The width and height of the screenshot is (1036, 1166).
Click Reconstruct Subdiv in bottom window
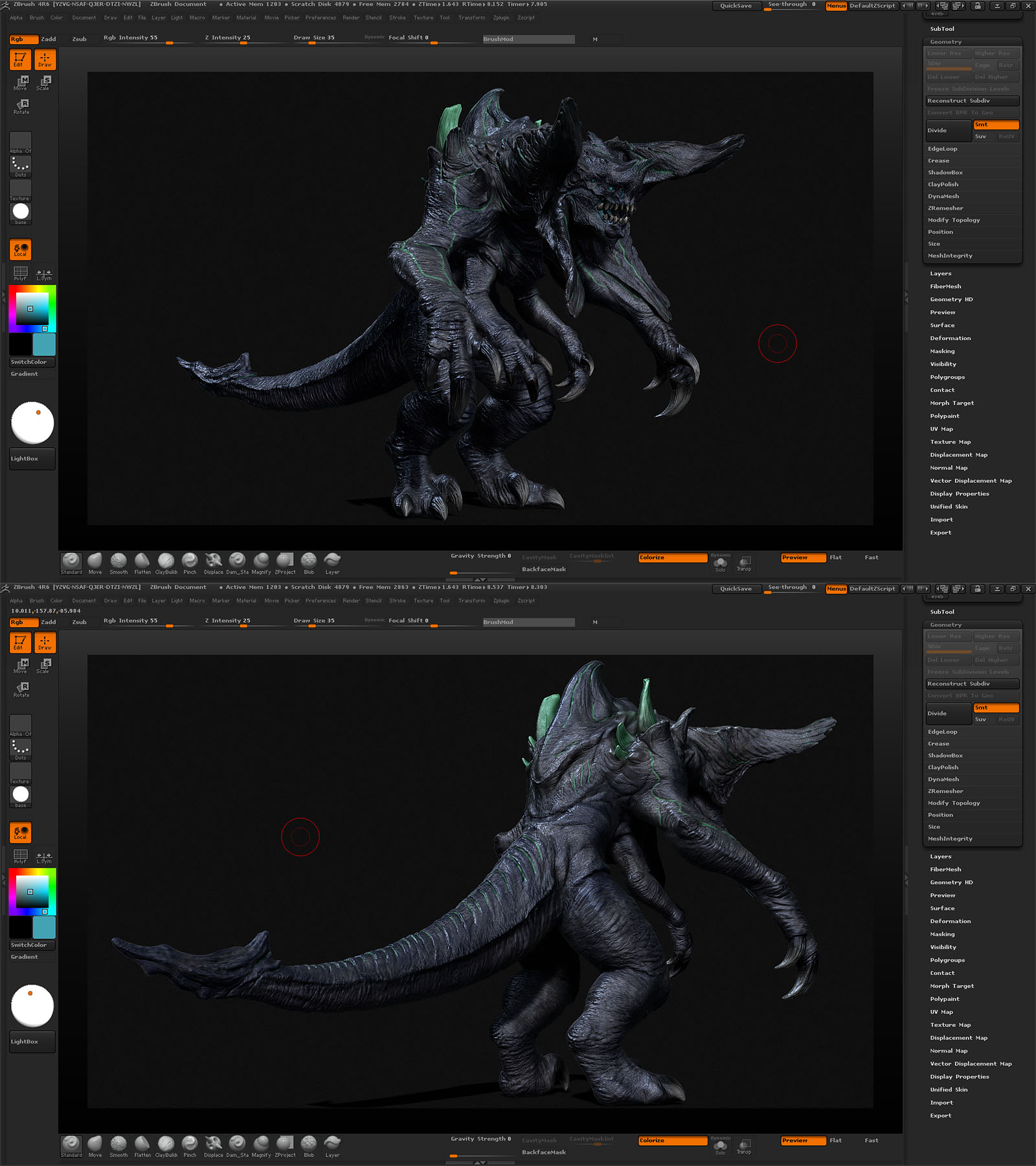(973, 684)
